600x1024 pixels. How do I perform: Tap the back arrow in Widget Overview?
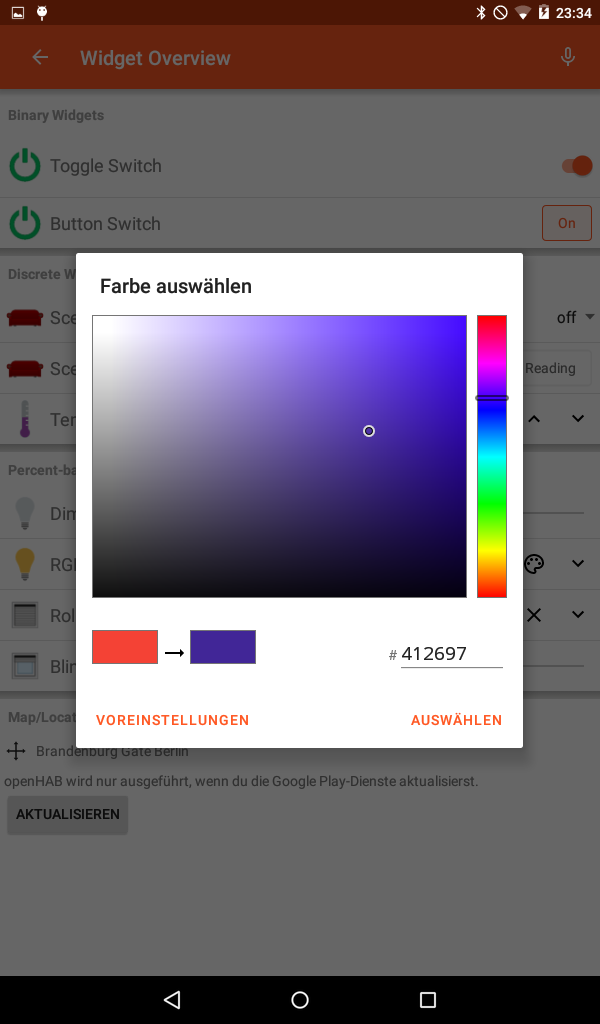click(x=40, y=57)
